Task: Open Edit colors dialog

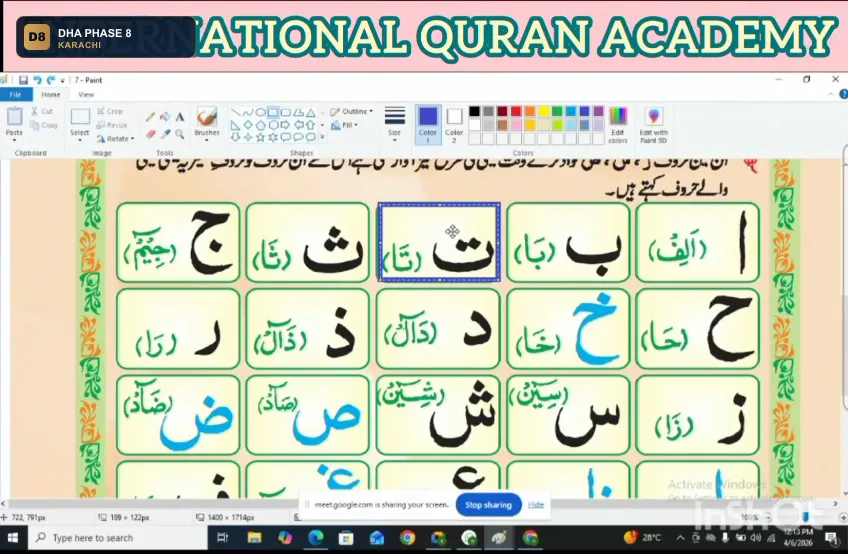Action: coord(618,125)
